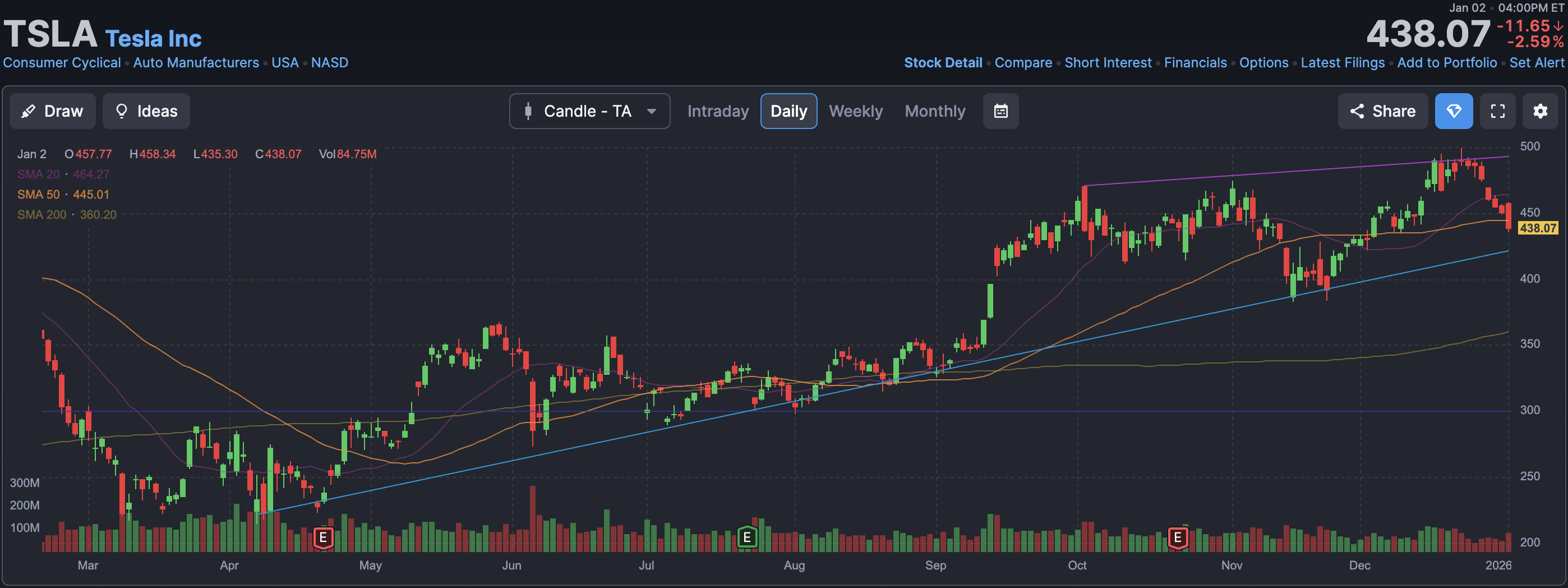The image size is (1568, 588).
Task: Switch to Monthly timeframe
Action: point(935,111)
